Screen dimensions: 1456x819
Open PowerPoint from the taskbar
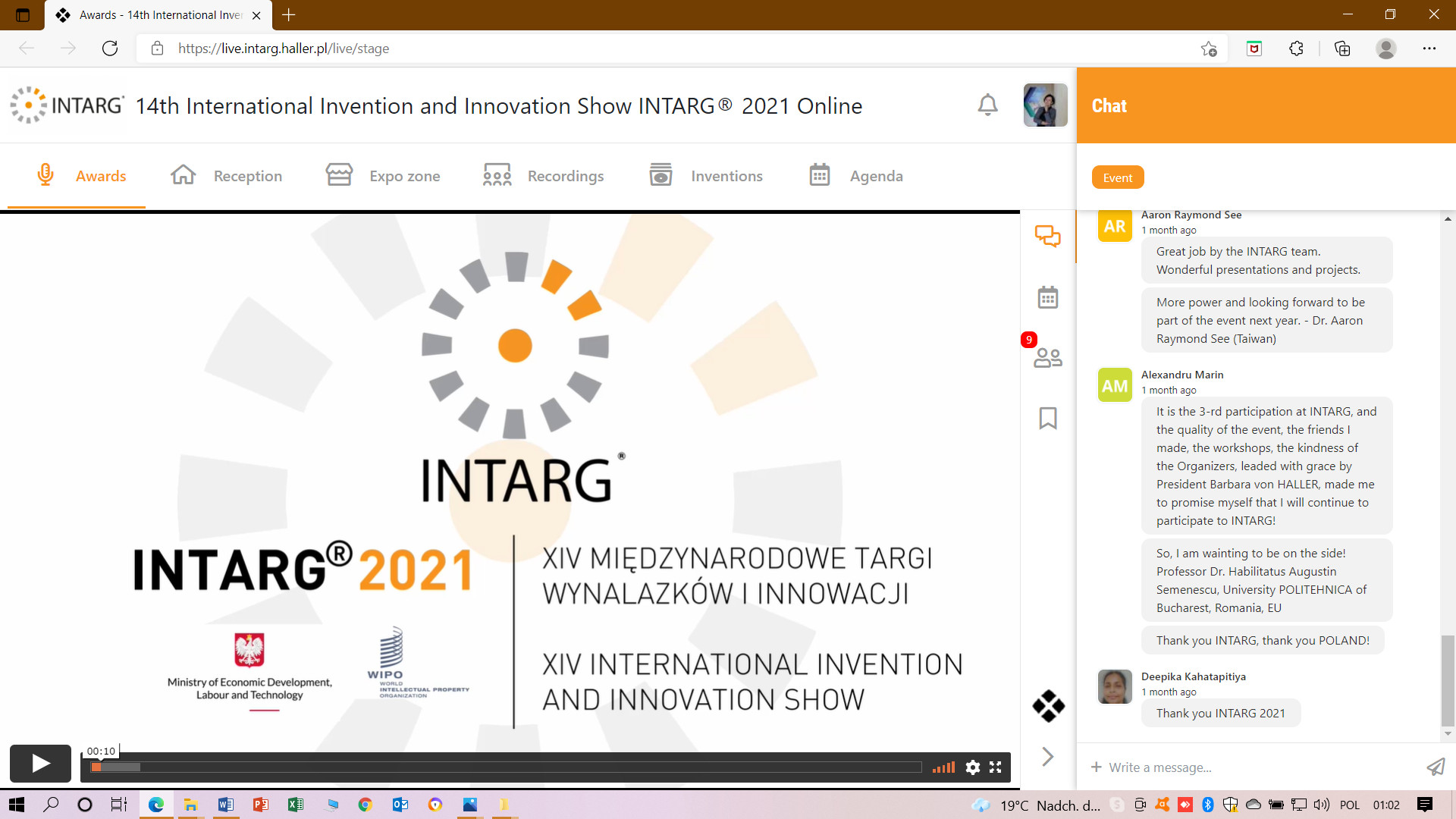click(x=260, y=805)
